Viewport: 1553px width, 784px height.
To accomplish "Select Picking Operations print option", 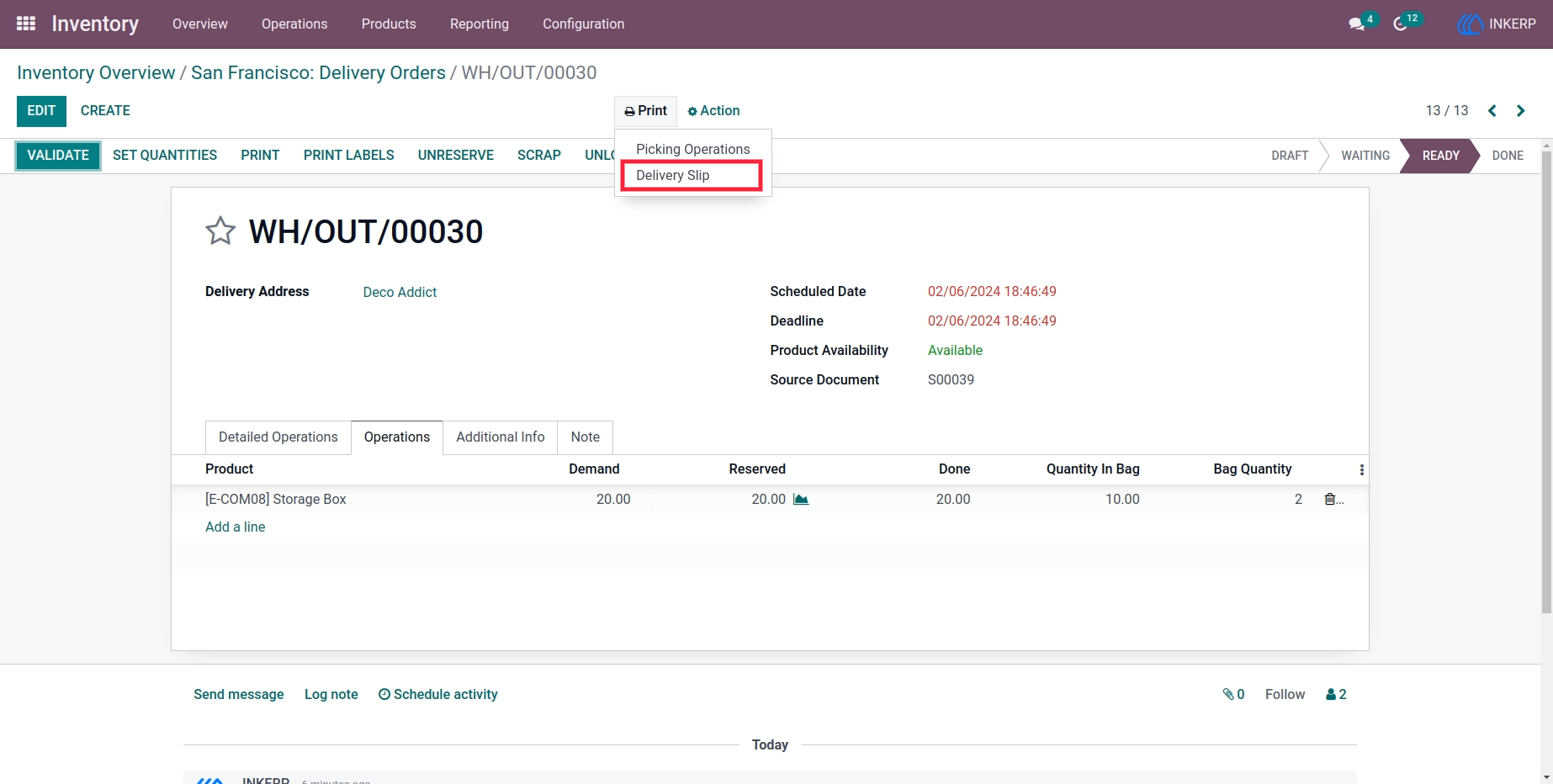I will [x=692, y=149].
